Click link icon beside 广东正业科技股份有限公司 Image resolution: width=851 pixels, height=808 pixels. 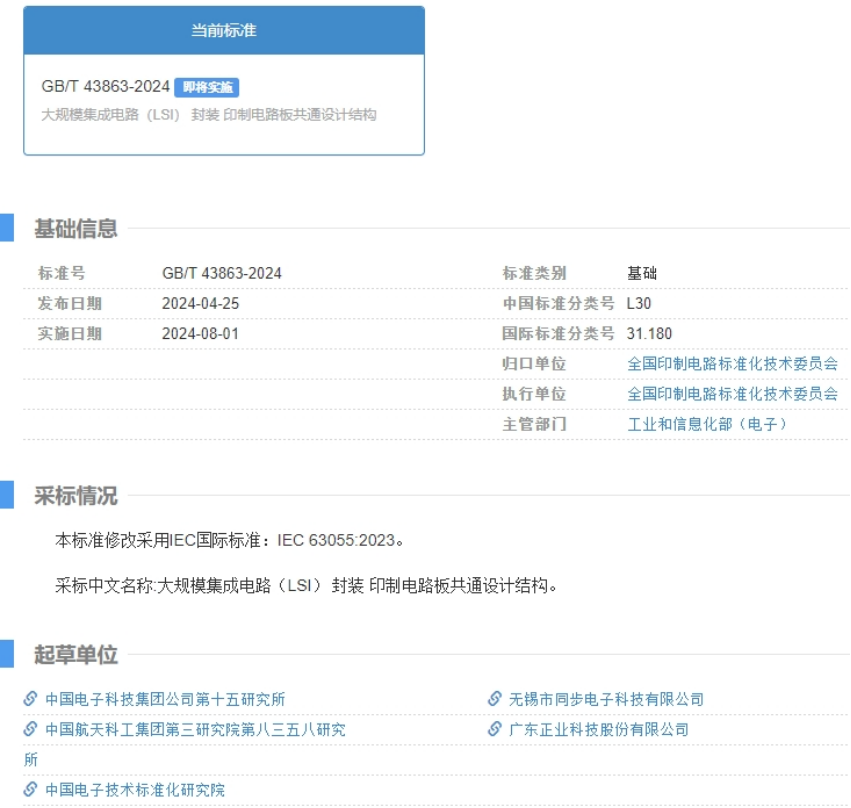494,729
